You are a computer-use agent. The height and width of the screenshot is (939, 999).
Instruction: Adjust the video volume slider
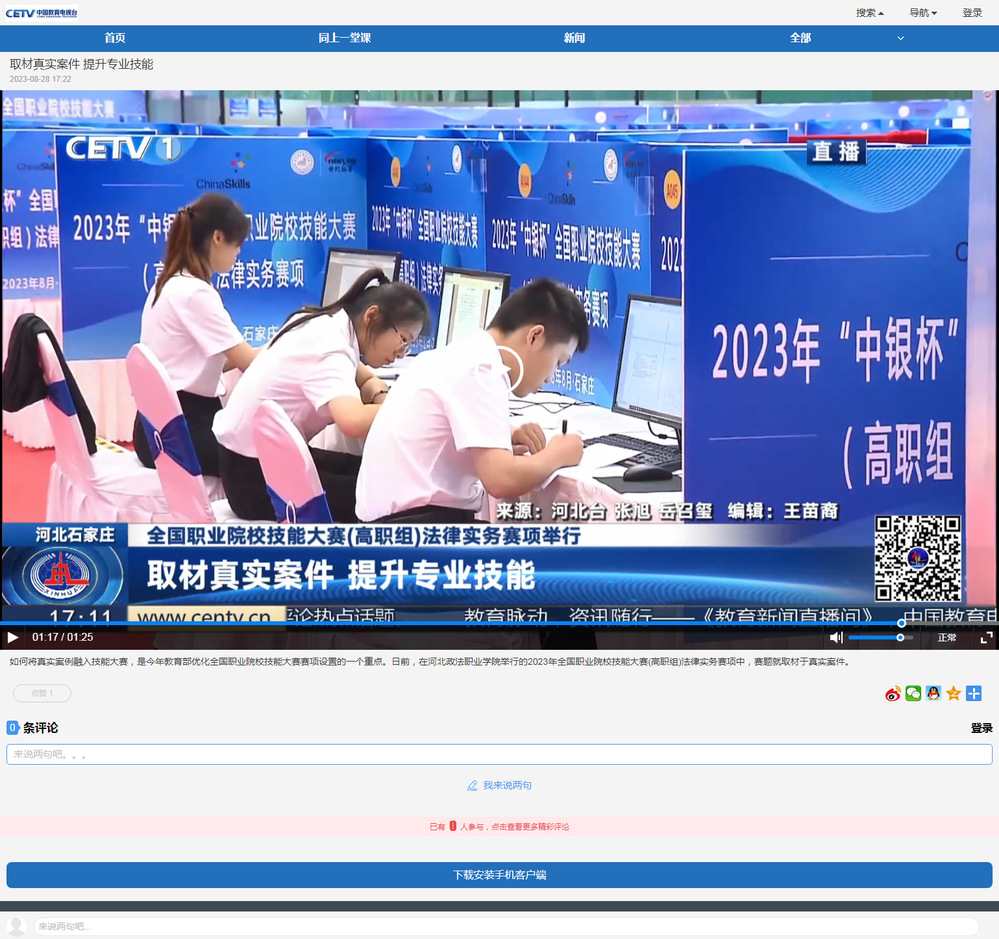(880, 637)
